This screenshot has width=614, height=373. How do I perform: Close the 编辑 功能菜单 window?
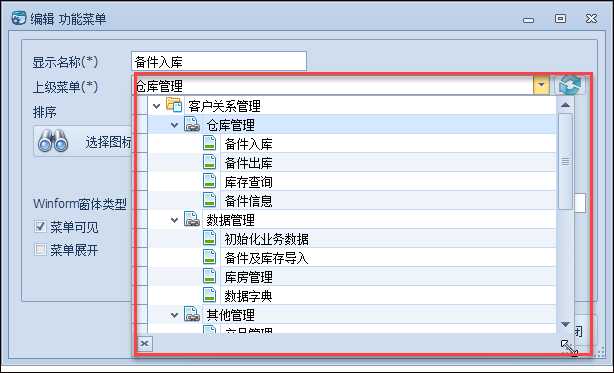[591, 18]
